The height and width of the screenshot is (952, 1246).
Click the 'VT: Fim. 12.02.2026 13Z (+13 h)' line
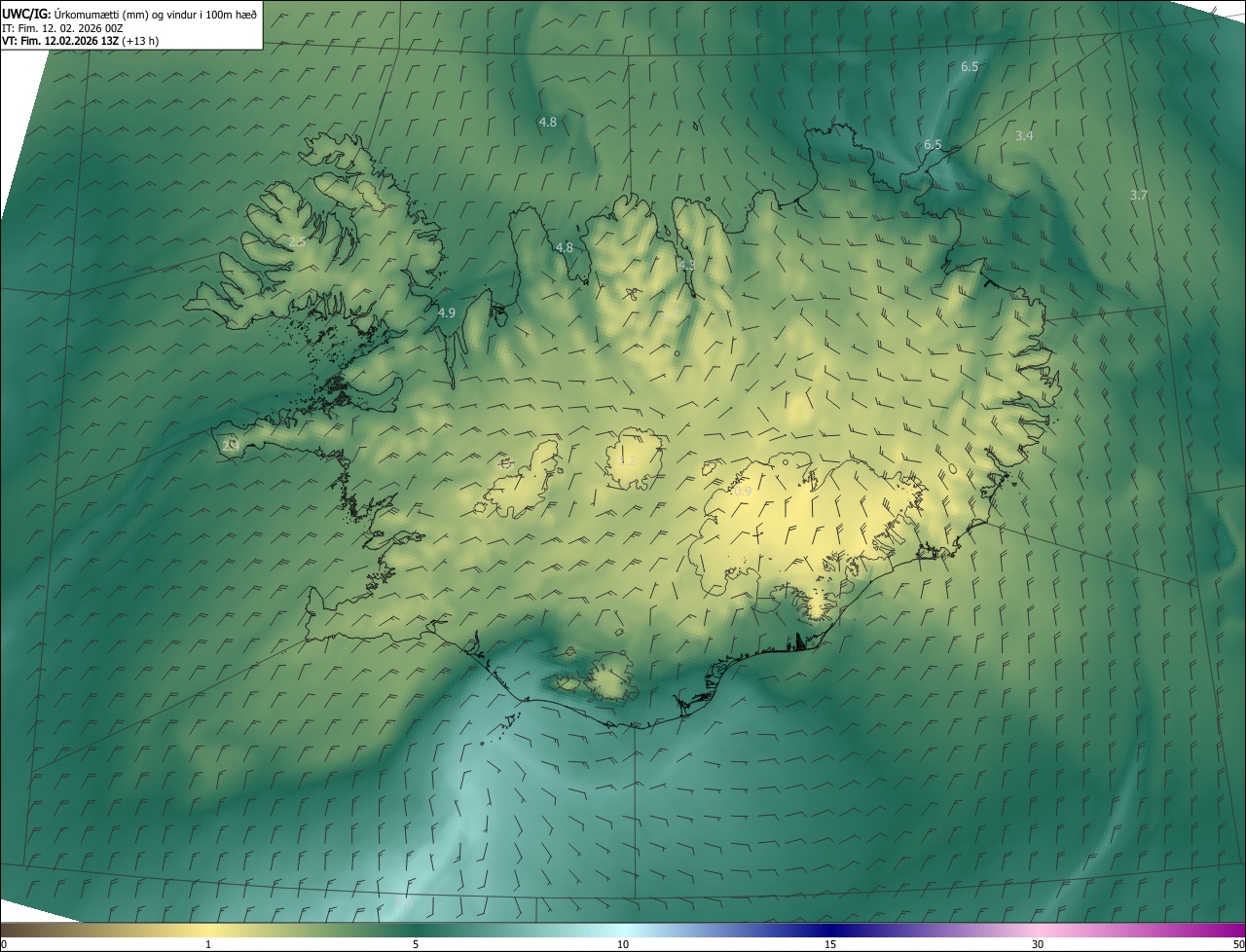[81, 40]
